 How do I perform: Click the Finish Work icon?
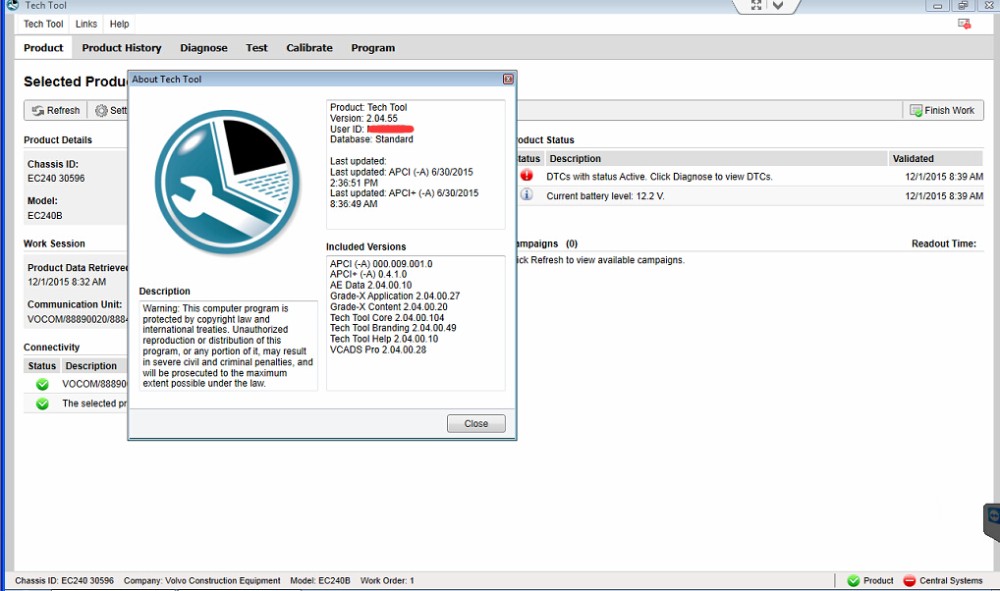pyautogui.click(x=916, y=110)
